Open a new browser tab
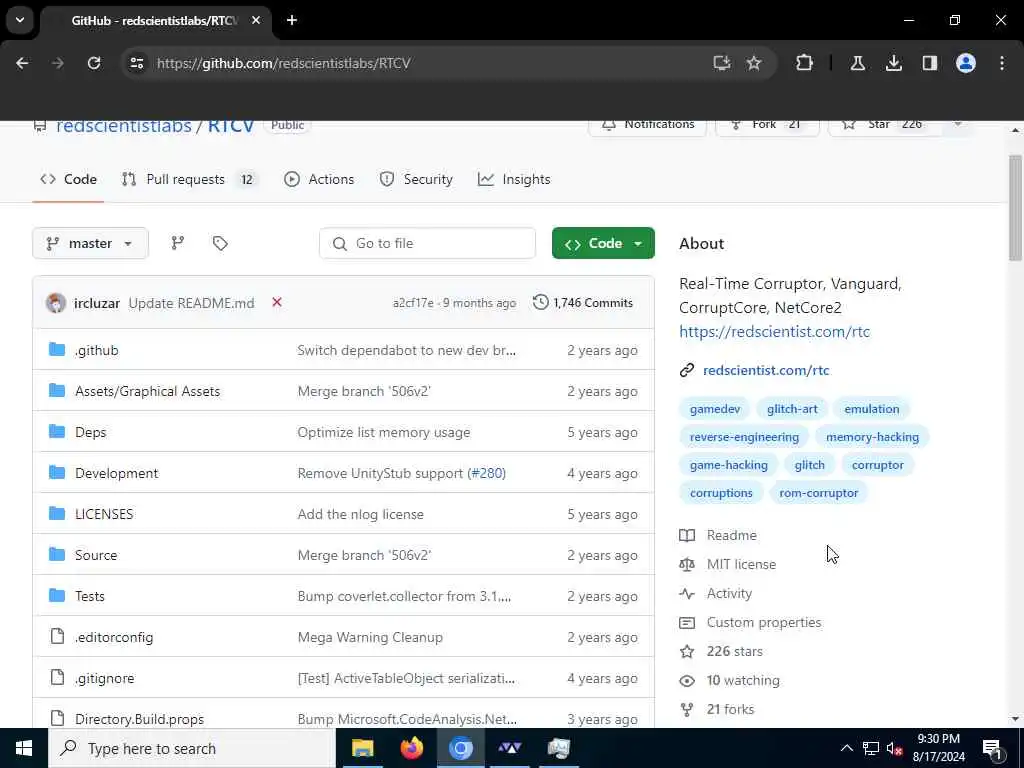Viewport: 1024px width, 768px height. (292, 20)
